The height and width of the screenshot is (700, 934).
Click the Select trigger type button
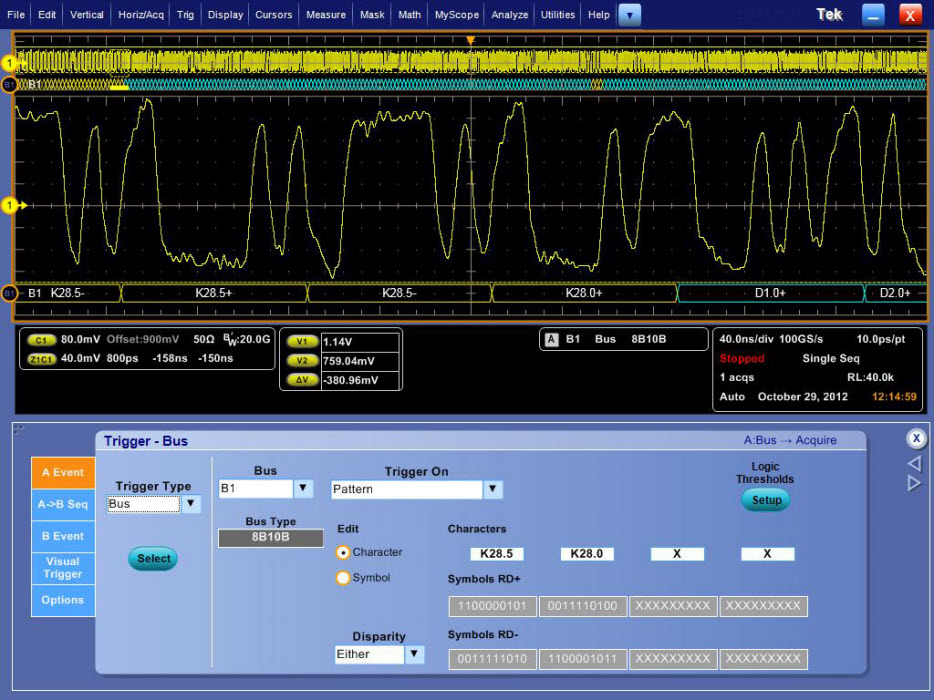pos(153,559)
